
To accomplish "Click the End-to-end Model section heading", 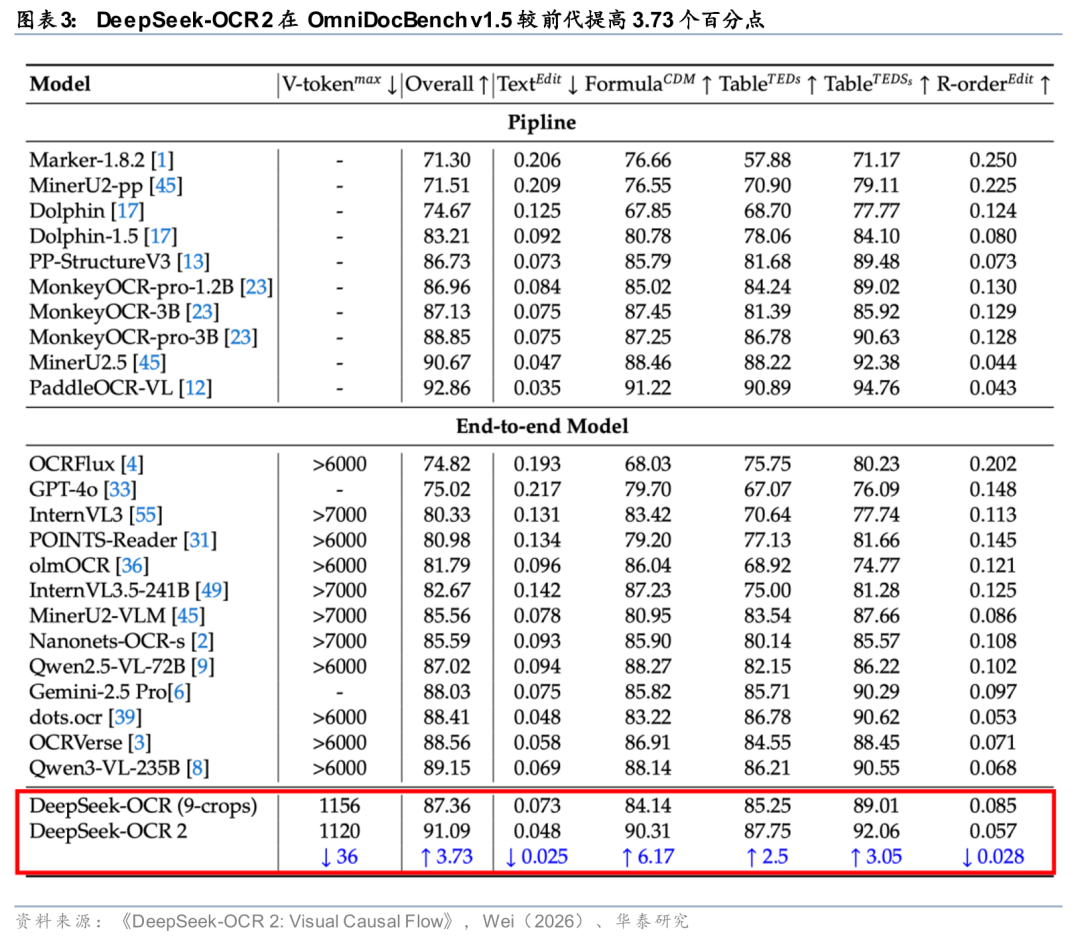I will [x=541, y=426].
